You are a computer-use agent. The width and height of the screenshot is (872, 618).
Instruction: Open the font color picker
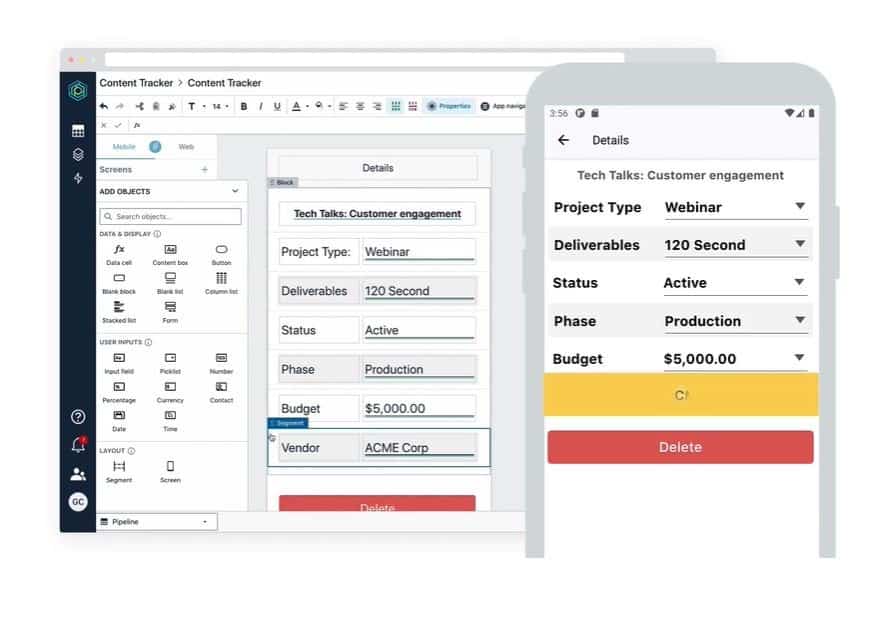(x=296, y=106)
